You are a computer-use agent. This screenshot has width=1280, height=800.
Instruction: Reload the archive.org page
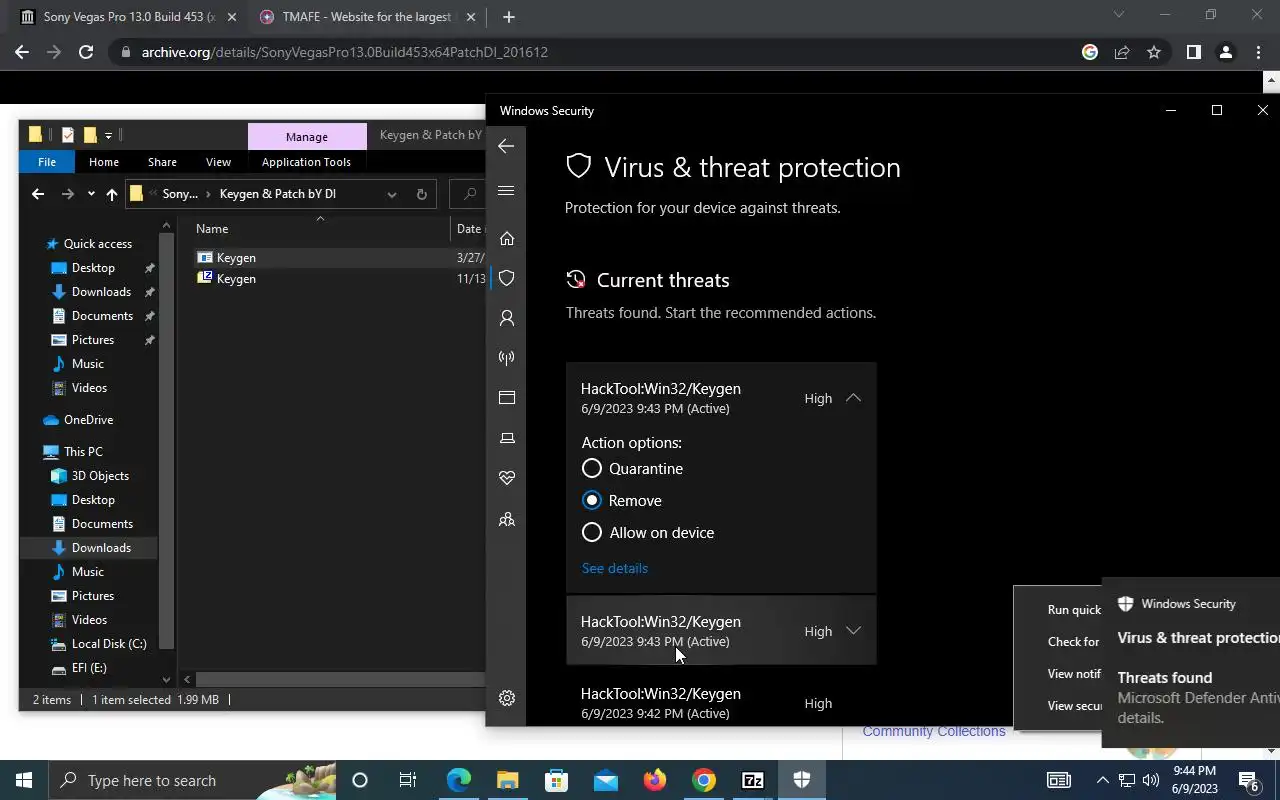(86, 52)
